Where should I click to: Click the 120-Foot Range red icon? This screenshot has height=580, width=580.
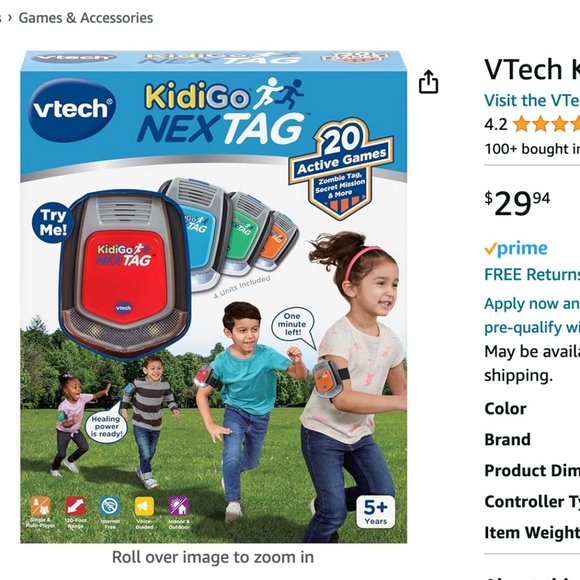click(75, 506)
